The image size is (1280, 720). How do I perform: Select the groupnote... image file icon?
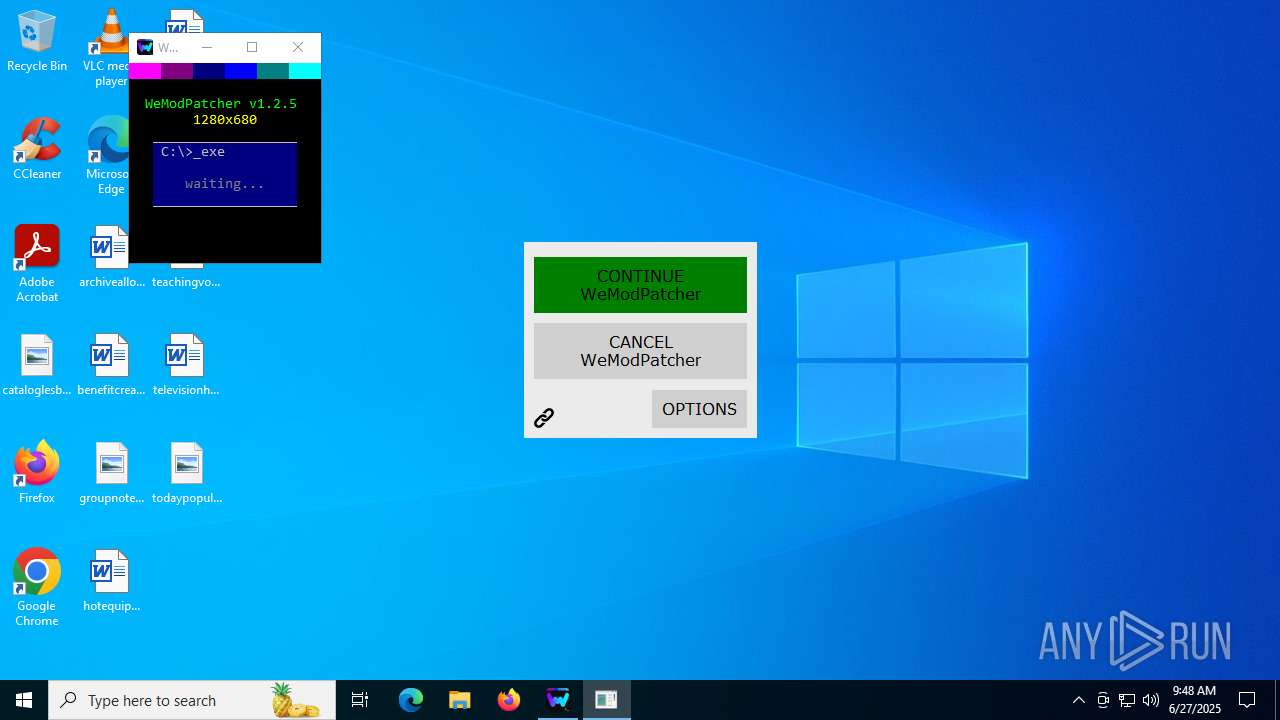[x=111, y=473]
